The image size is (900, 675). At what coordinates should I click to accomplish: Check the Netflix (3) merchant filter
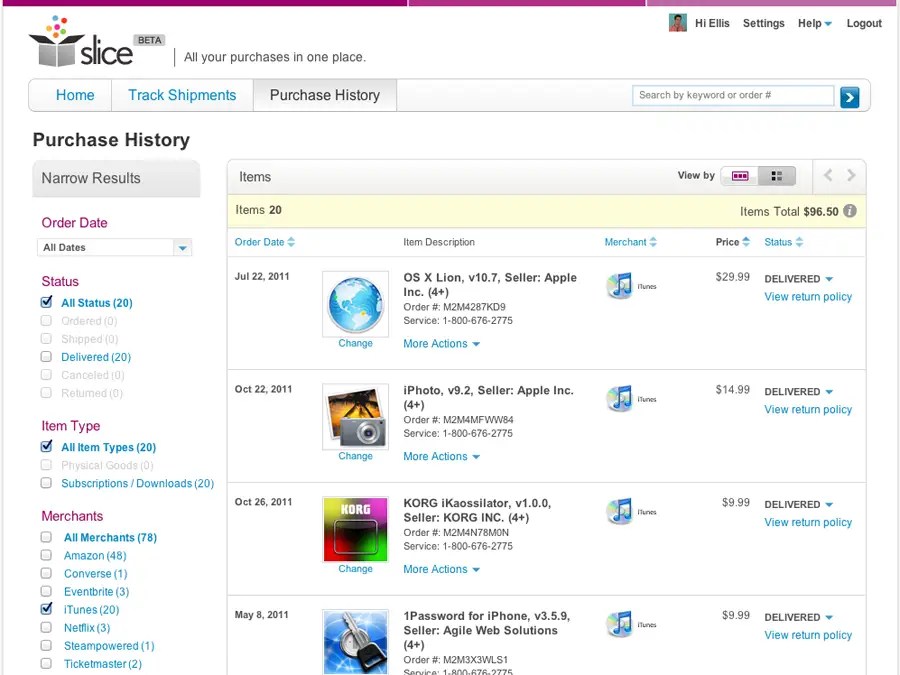pos(46,627)
